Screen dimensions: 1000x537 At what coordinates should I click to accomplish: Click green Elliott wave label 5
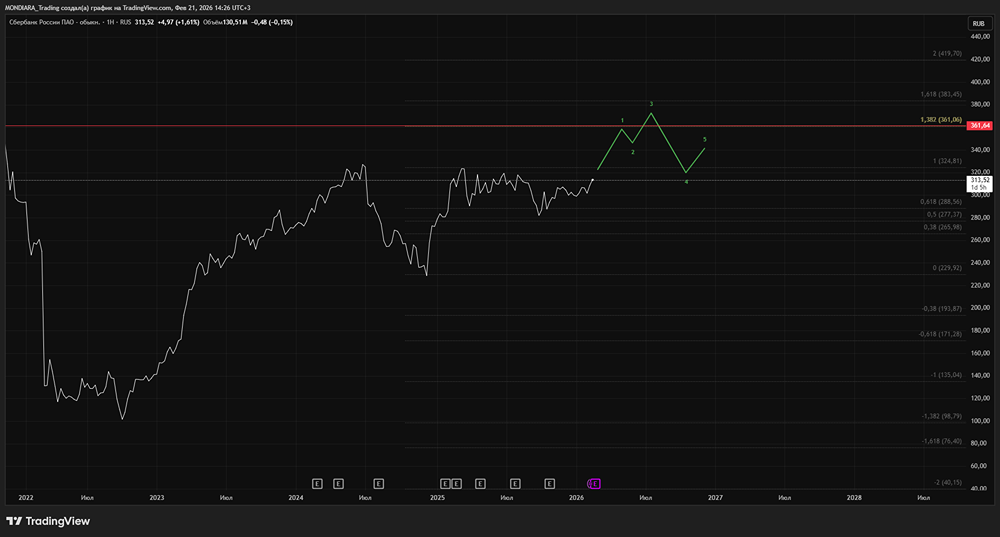pyautogui.click(x=705, y=140)
